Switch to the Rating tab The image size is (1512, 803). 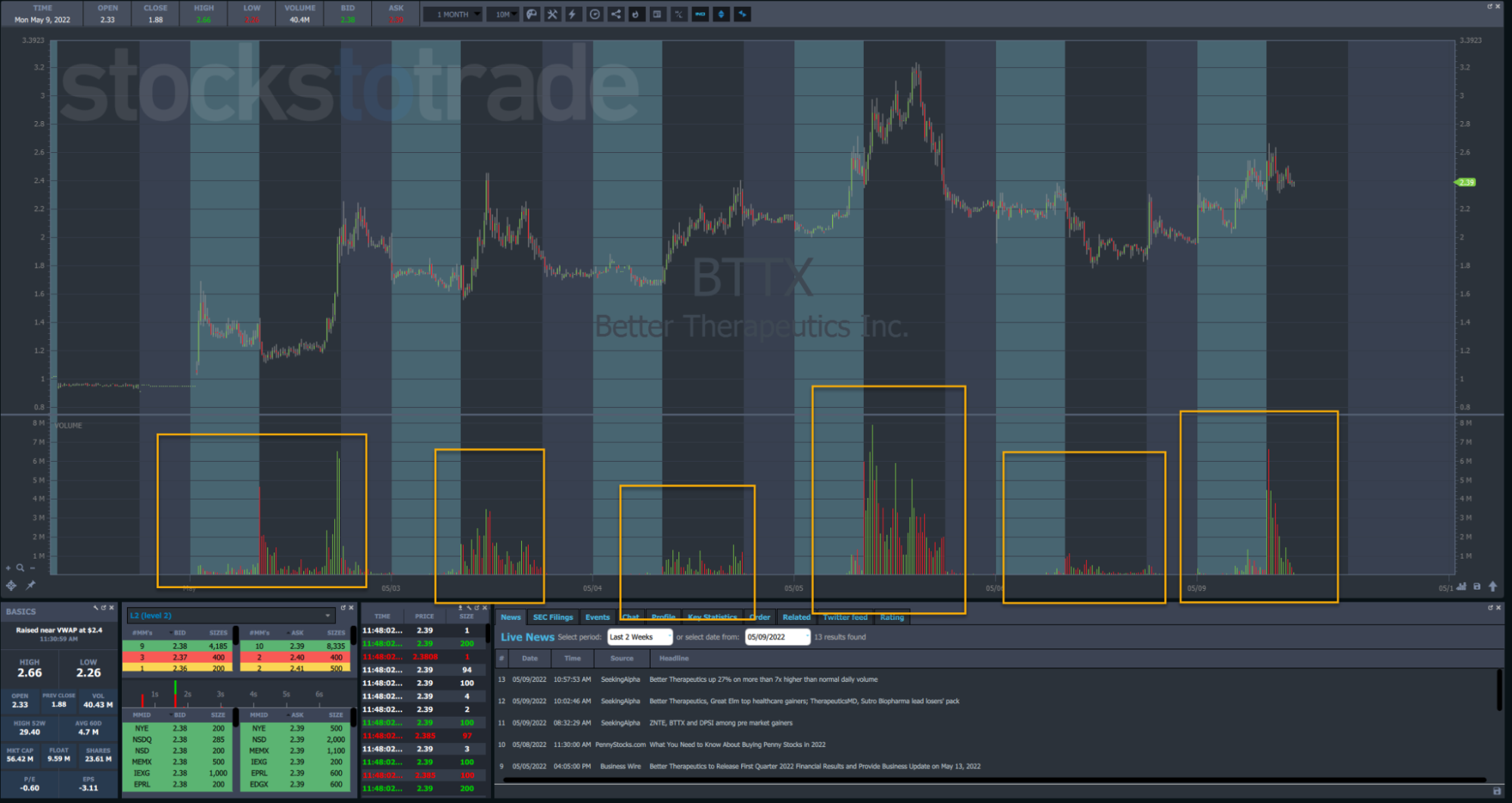pos(892,618)
